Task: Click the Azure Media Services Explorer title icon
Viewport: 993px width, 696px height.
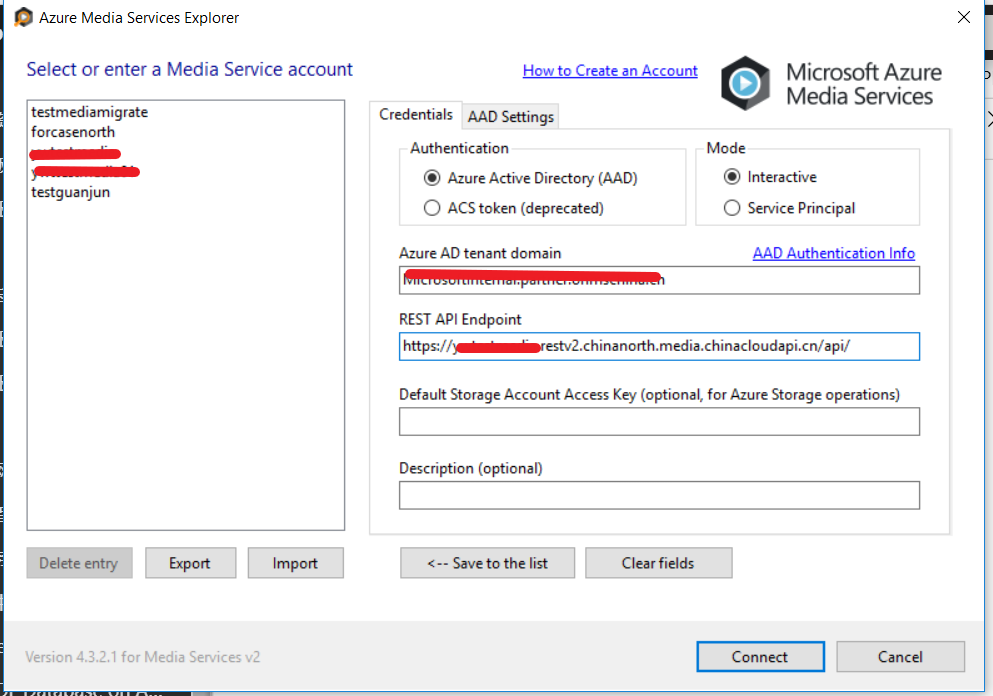Action: tap(24, 17)
